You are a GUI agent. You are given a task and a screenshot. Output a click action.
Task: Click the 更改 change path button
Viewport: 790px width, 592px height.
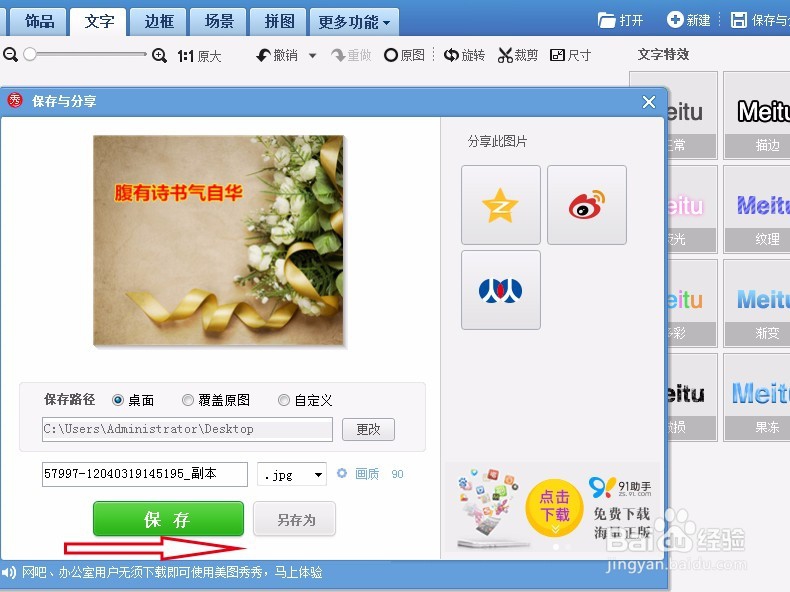point(368,429)
